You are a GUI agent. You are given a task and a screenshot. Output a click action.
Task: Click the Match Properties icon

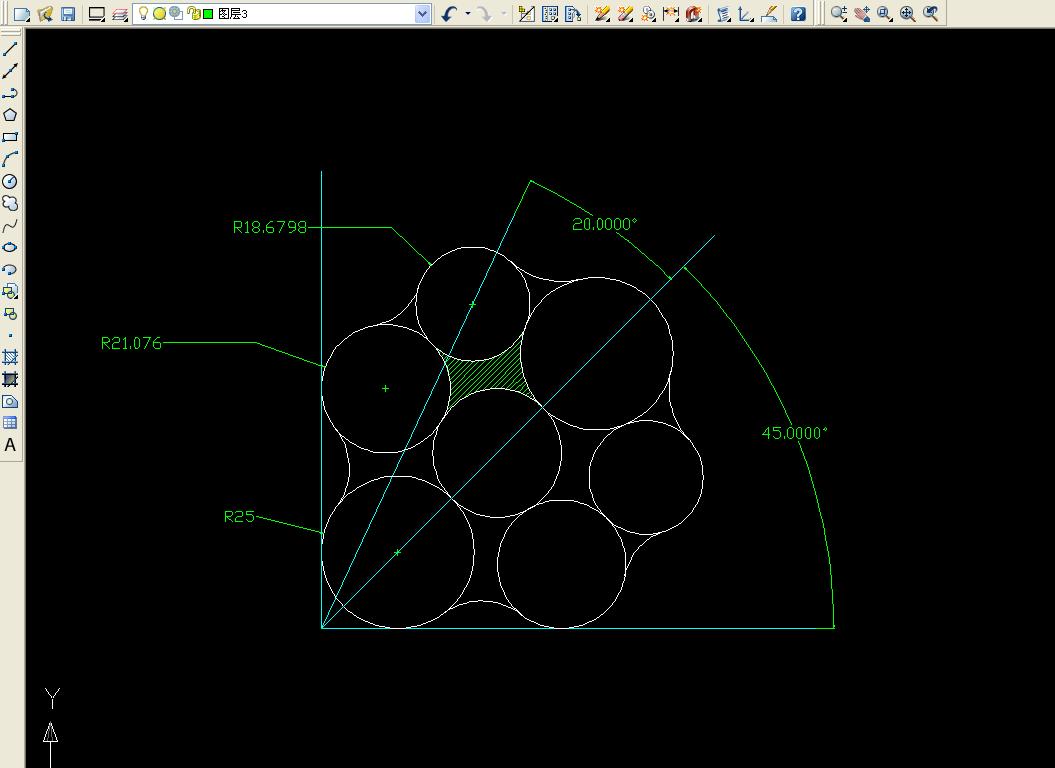[x=527, y=13]
